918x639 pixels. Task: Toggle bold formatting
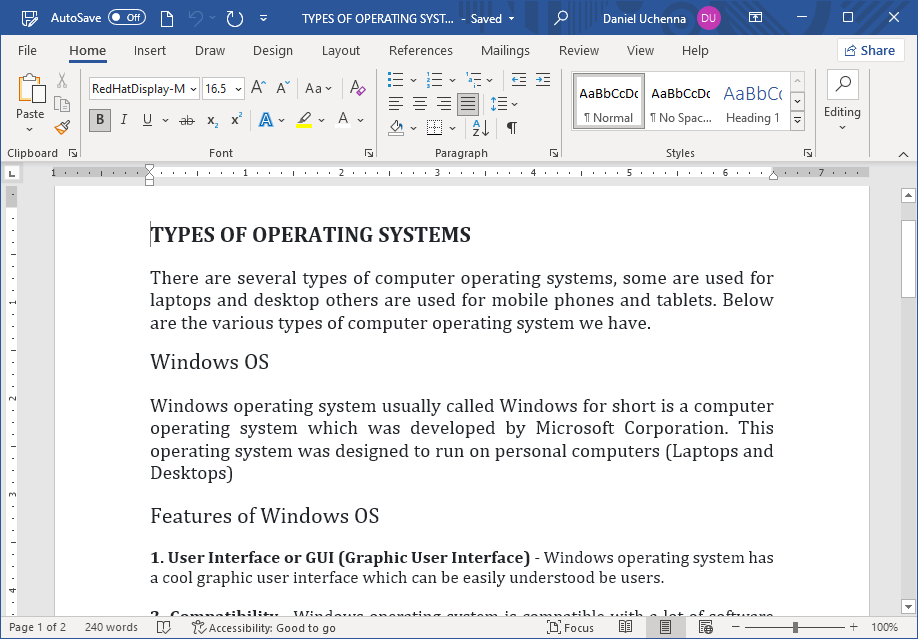pyautogui.click(x=99, y=120)
